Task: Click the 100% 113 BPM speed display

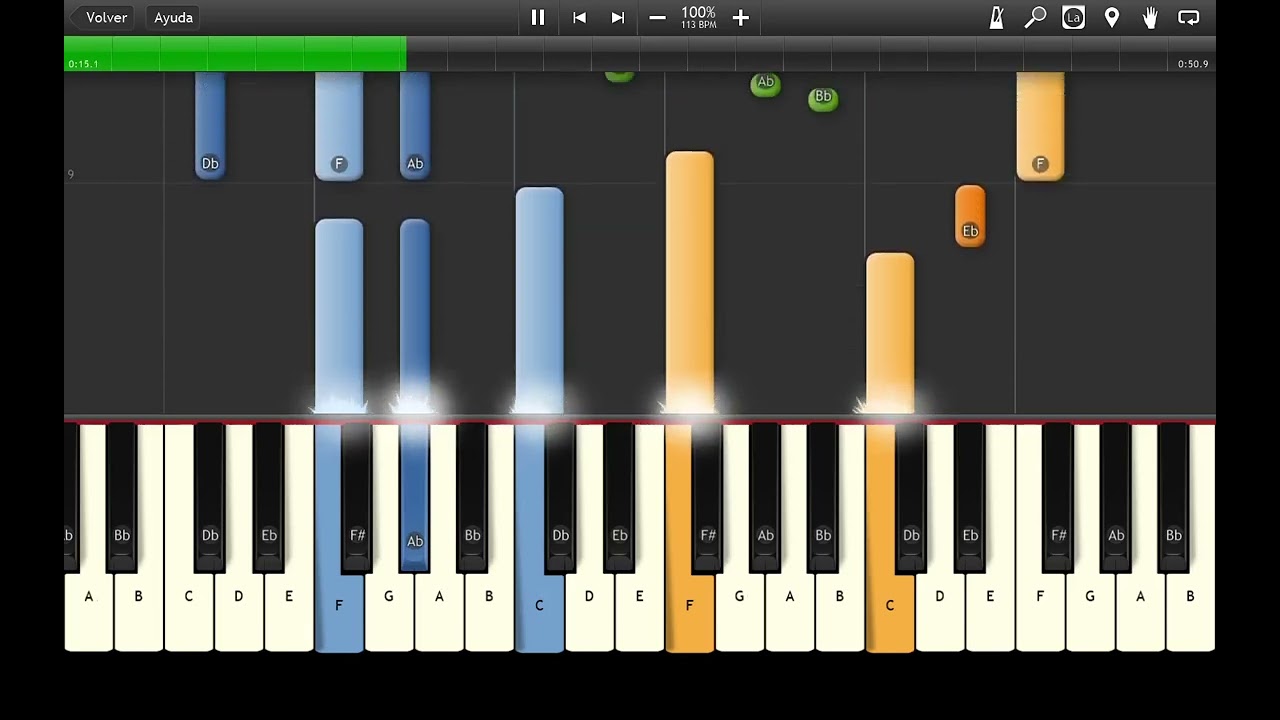Action: coord(698,17)
